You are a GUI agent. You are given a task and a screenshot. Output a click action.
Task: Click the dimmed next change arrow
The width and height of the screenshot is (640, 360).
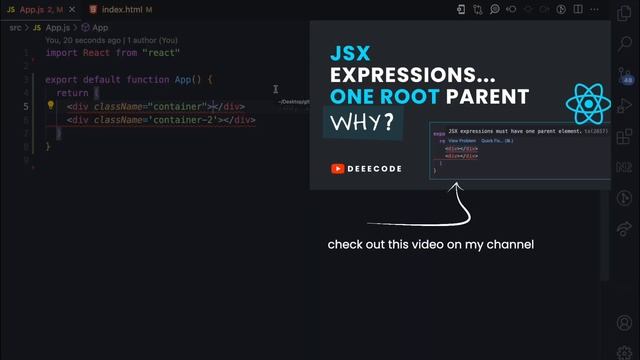click(544, 9)
